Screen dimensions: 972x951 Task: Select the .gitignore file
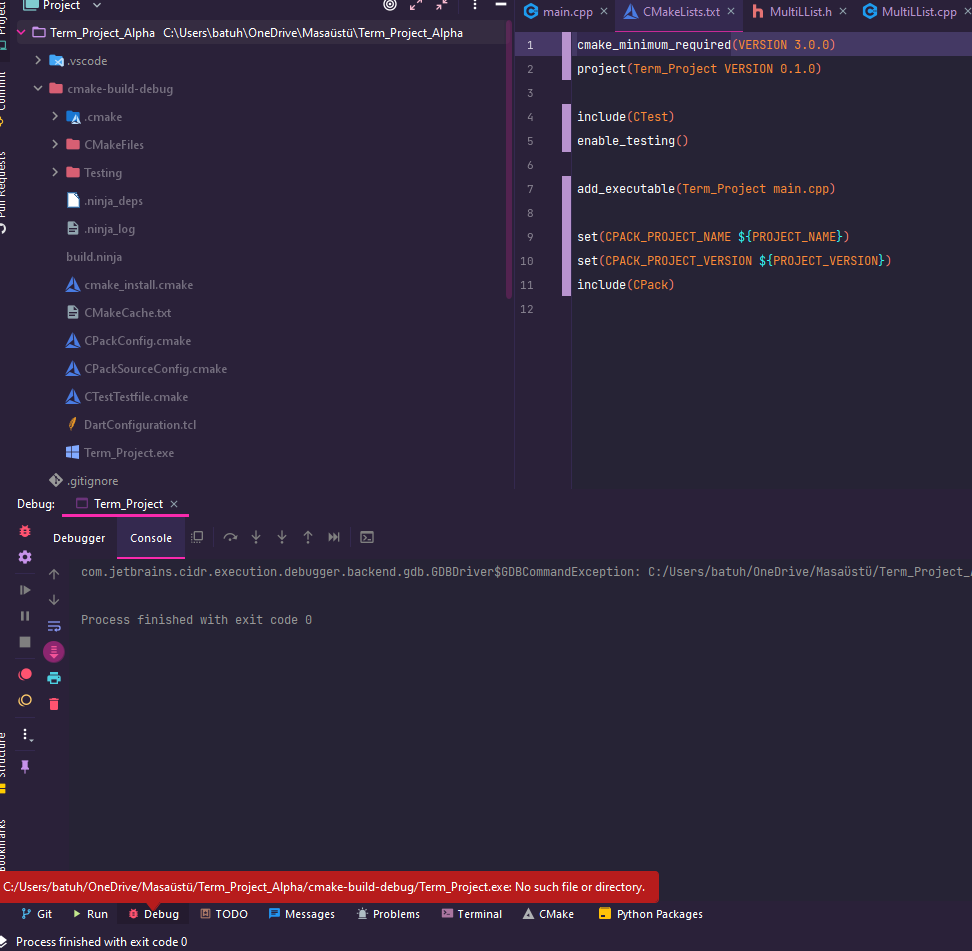tap(92, 481)
